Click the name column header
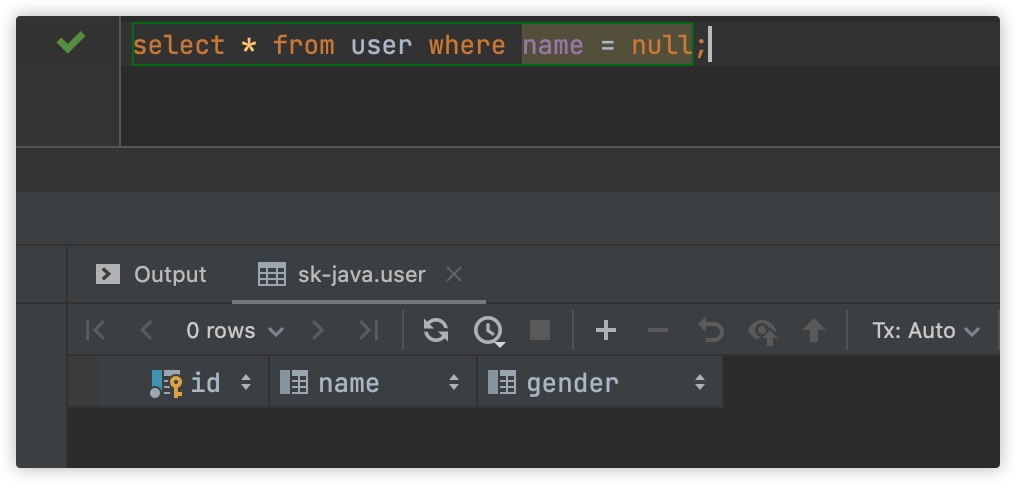 (x=373, y=383)
